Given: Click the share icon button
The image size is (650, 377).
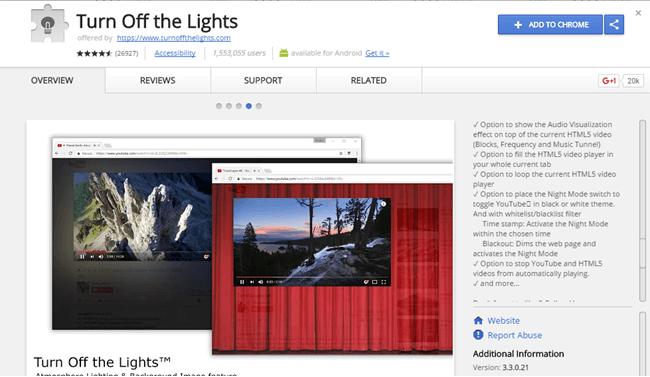Looking at the screenshot, I should pyautogui.click(x=614, y=24).
